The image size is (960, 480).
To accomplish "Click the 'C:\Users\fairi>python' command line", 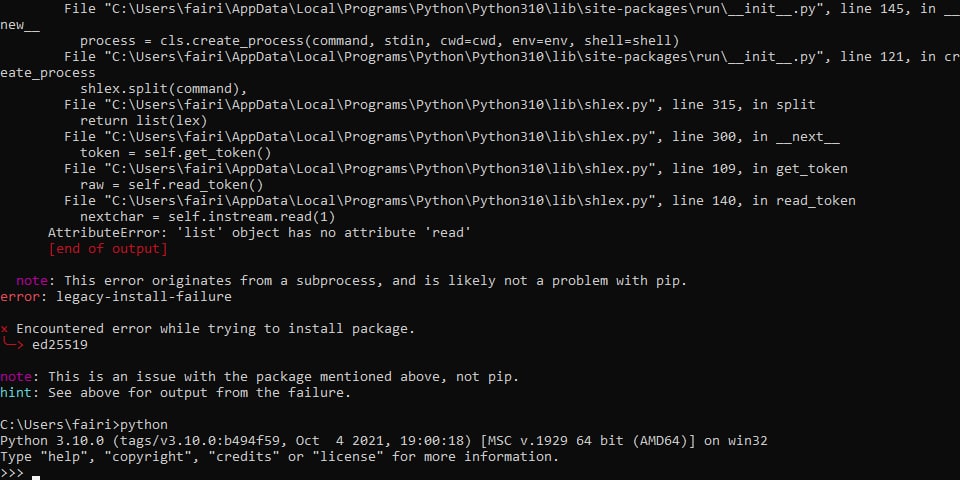I will tap(84, 425).
